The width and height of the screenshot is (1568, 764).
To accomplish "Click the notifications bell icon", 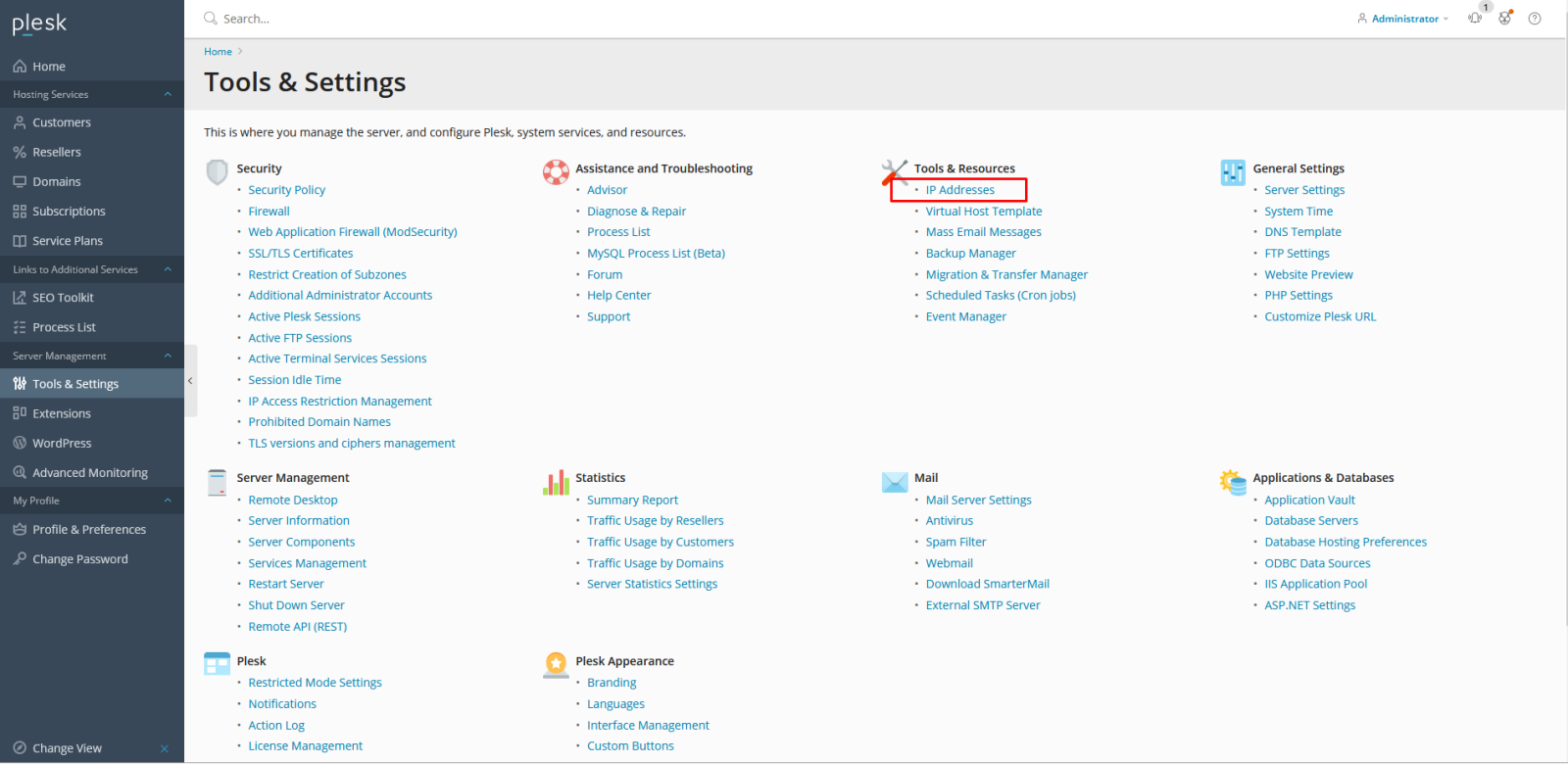I will (1475, 19).
